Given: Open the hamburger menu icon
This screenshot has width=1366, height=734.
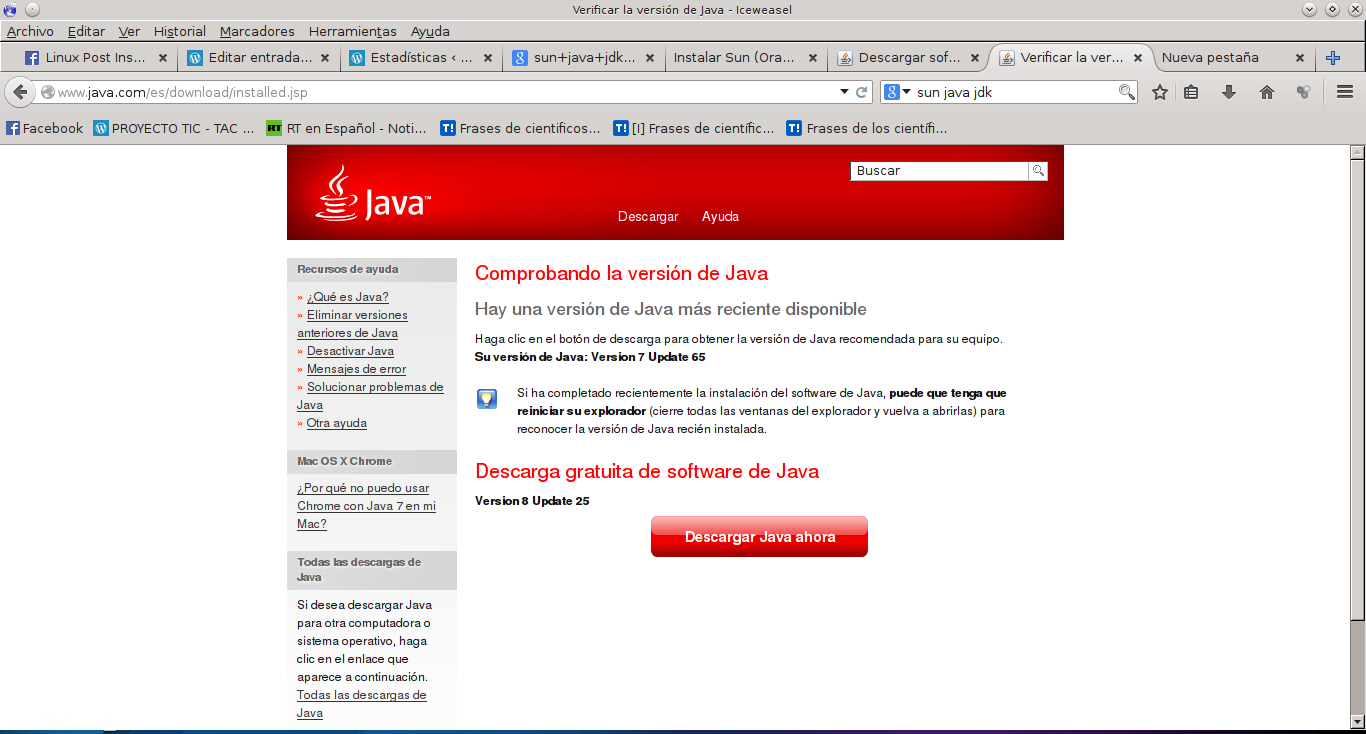Looking at the screenshot, I should tap(1345, 92).
